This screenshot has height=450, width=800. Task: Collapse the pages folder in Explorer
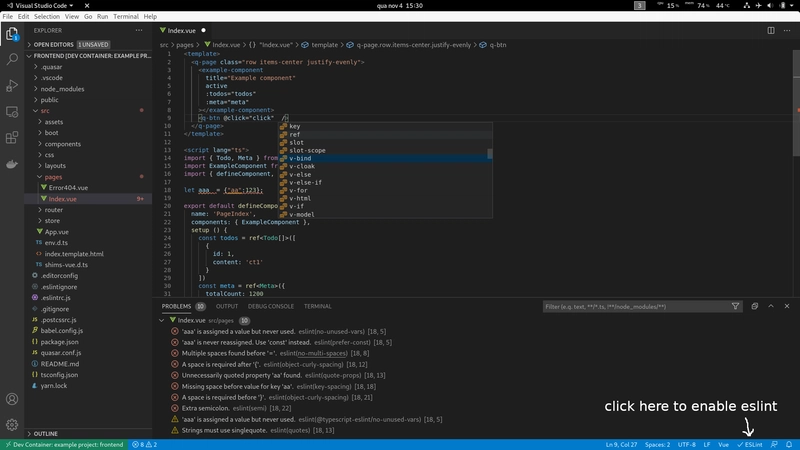tap(53, 176)
